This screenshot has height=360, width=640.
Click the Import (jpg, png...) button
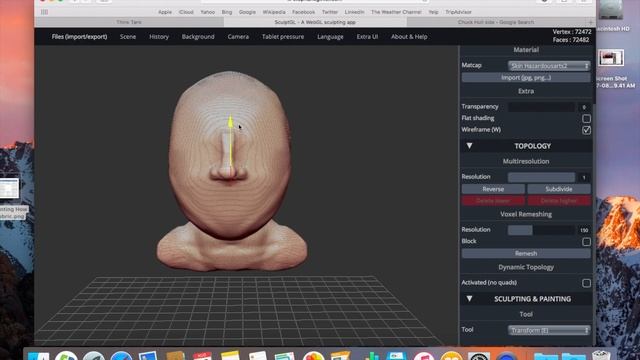click(526, 78)
